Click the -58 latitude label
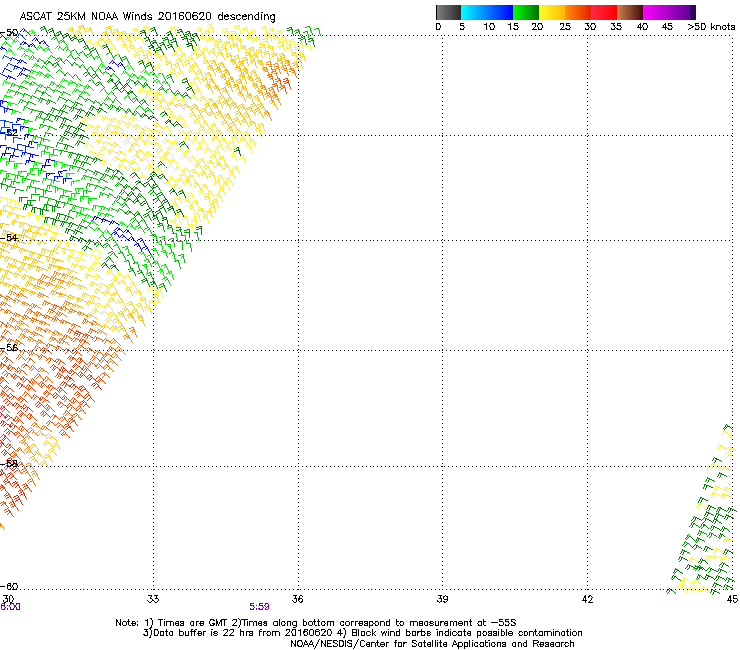The image size is (740, 650). tap(10, 464)
